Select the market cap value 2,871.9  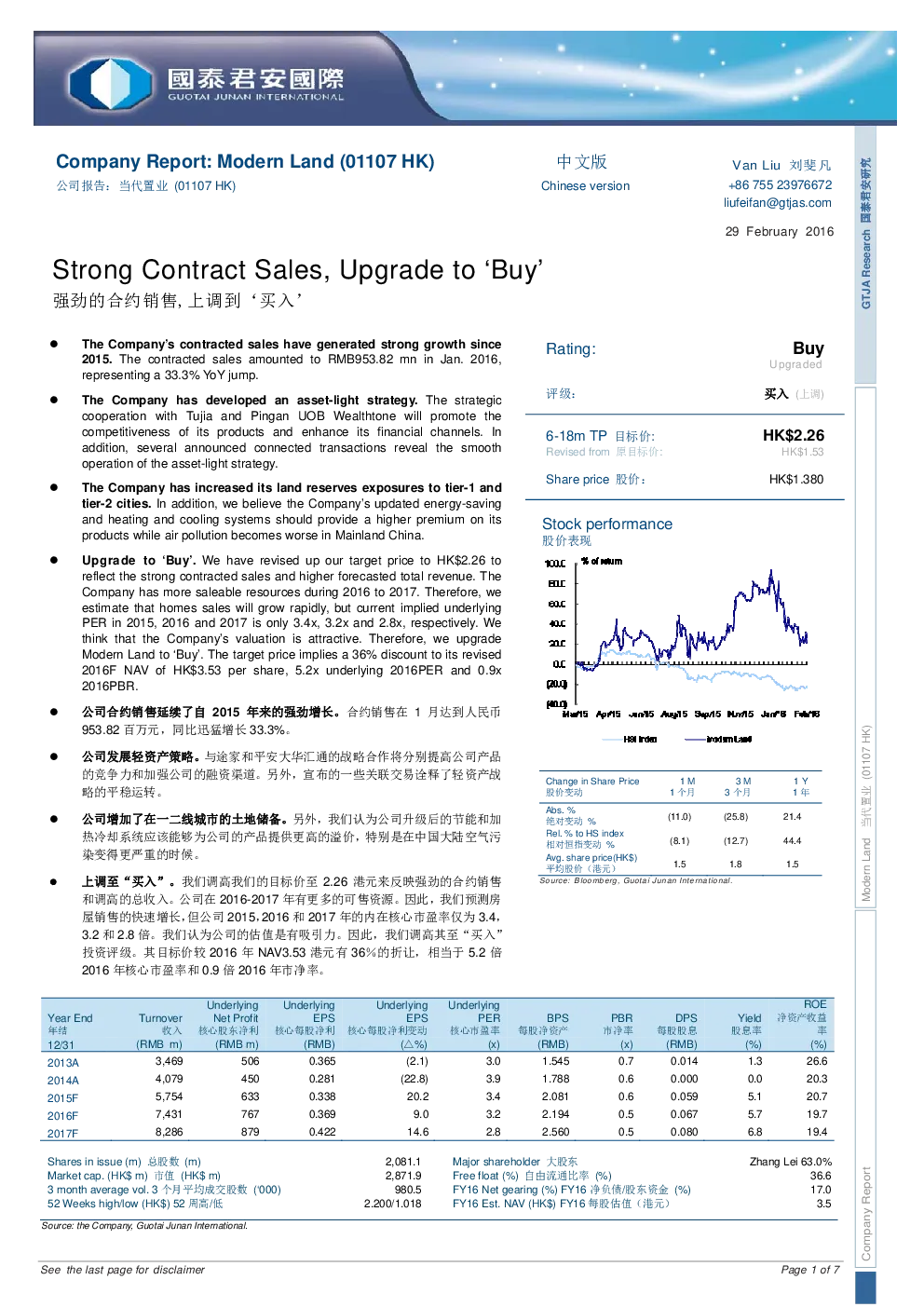(403, 1177)
